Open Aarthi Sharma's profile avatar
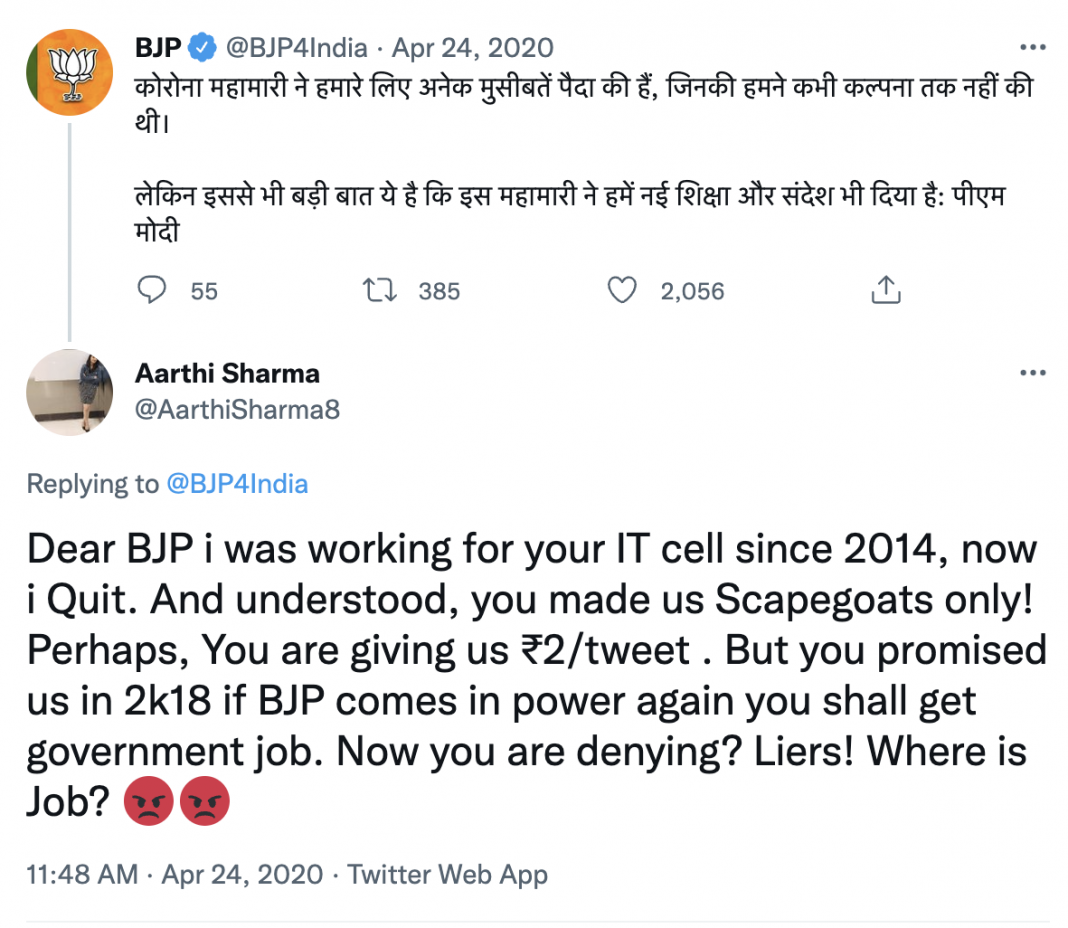 [68, 393]
